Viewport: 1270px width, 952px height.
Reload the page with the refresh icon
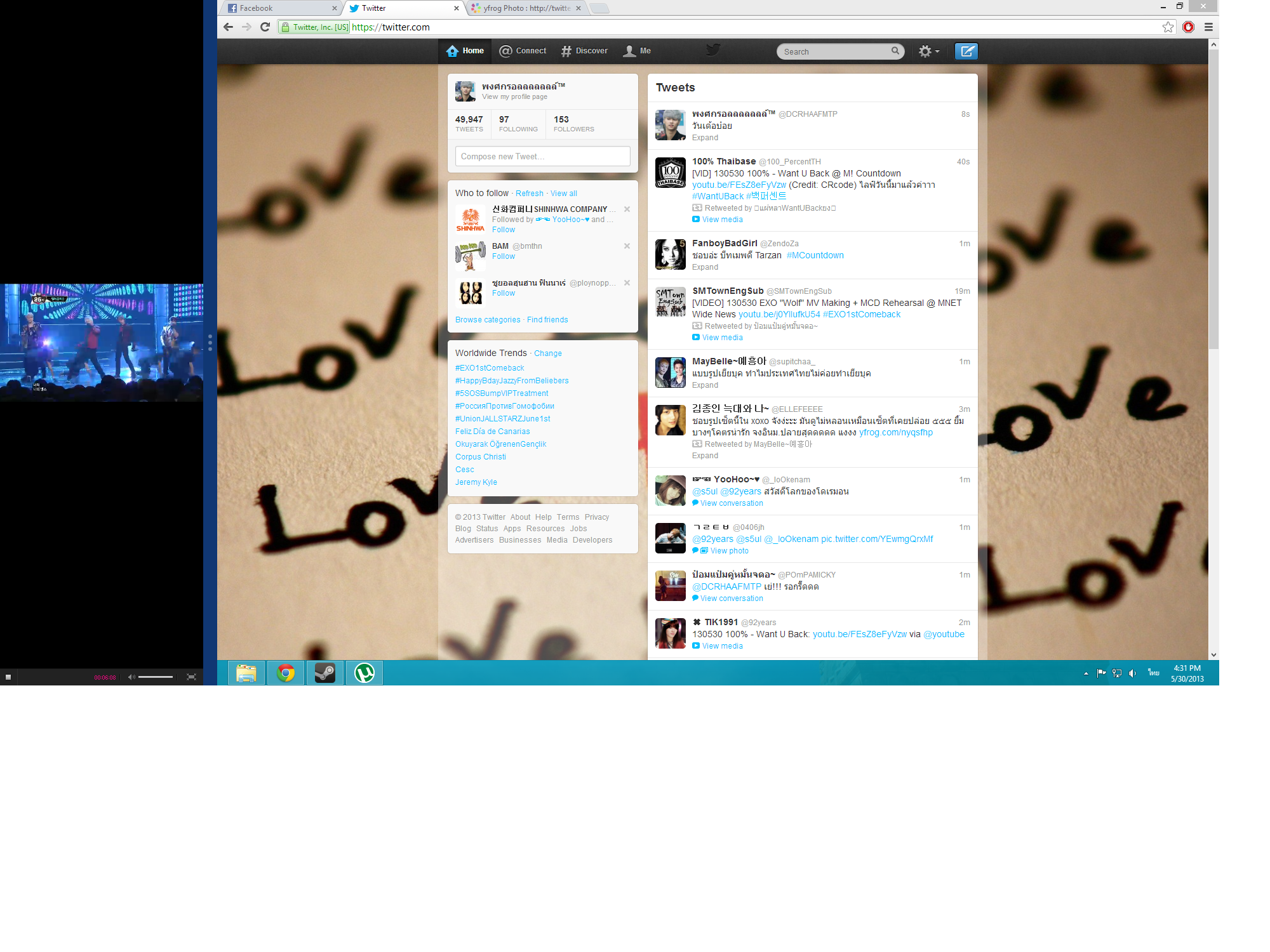click(x=265, y=27)
